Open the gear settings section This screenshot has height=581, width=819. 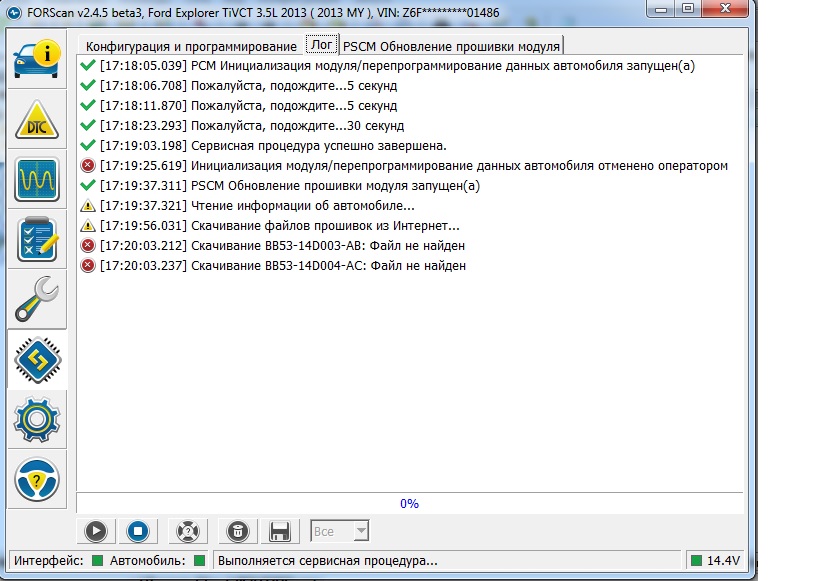37,419
